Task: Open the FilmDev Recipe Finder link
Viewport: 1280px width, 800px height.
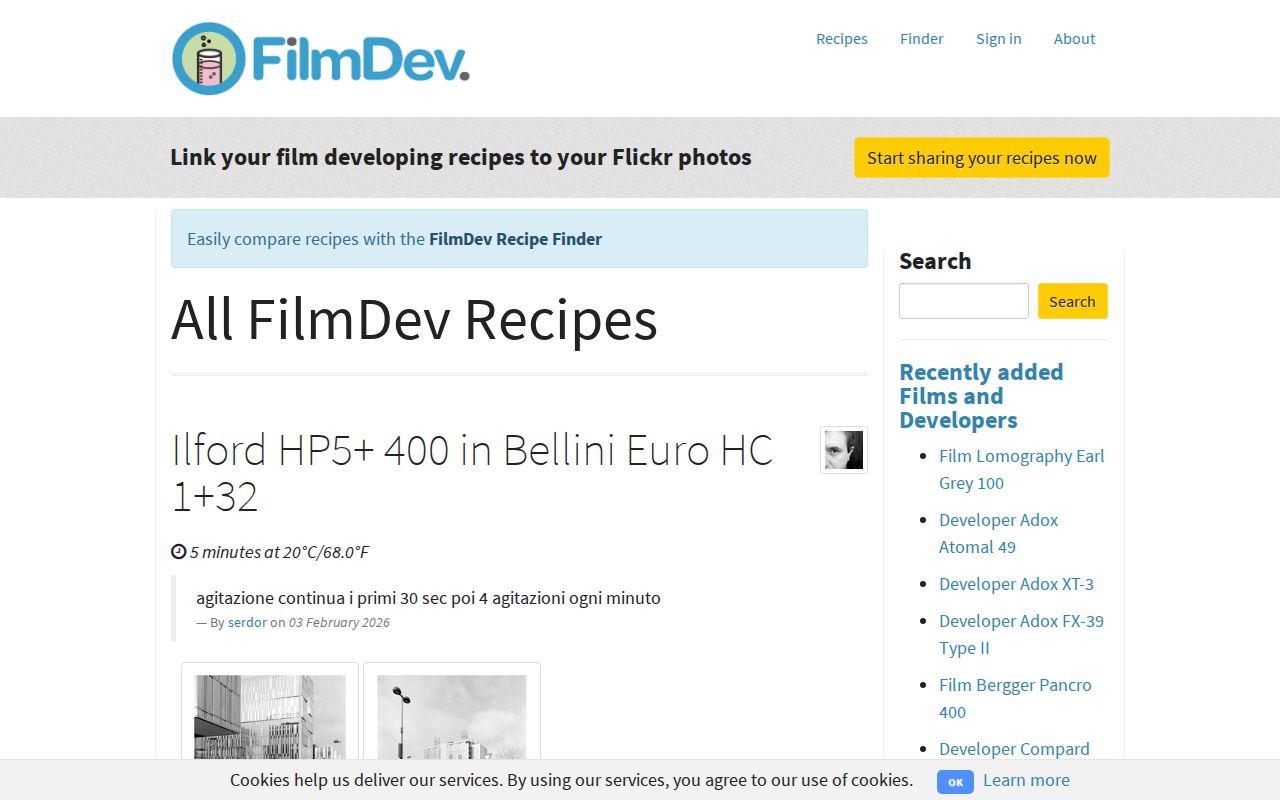Action: click(x=515, y=239)
